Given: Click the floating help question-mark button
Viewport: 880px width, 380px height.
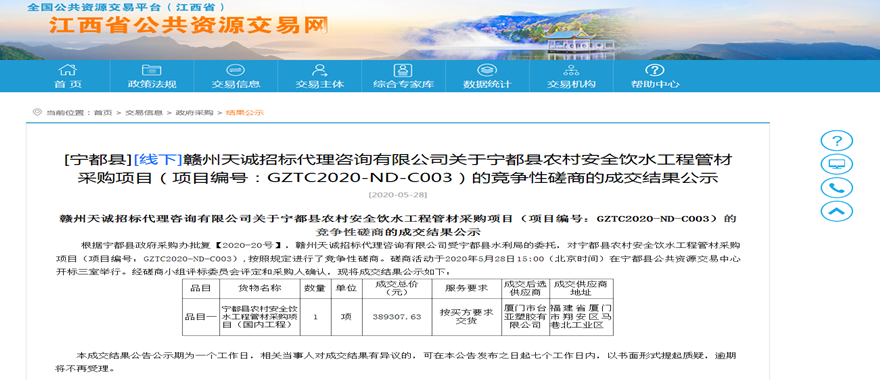Looking at the screenshot, I should 837,140.
